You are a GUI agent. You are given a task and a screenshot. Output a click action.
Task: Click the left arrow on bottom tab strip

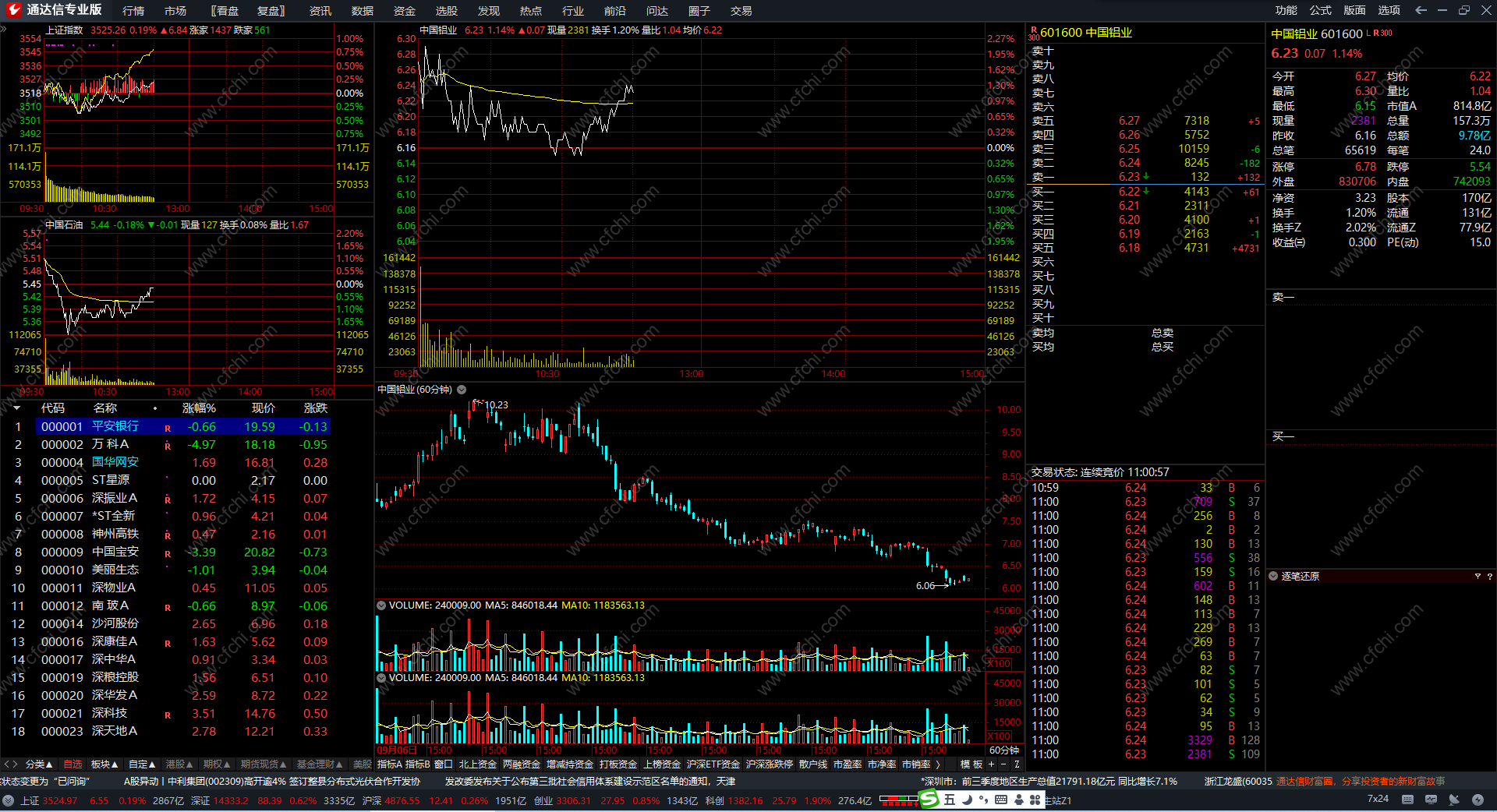pyautogui.click(x=6, y=764)
